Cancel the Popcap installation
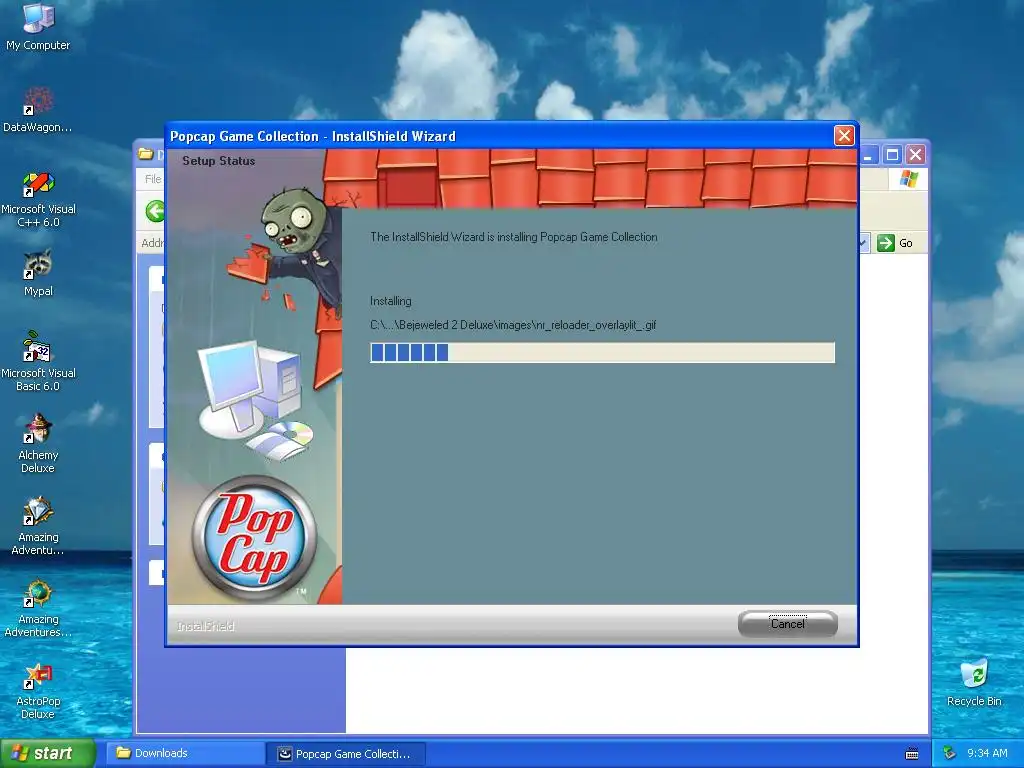Screen dimensions: 1024x768 [x=788, y=624]
